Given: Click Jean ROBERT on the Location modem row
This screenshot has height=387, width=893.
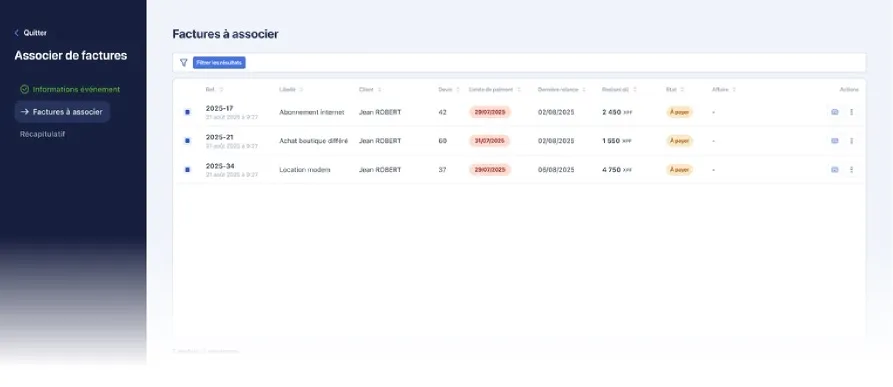Looking at the screenshot, I should (x=380, y=170).
